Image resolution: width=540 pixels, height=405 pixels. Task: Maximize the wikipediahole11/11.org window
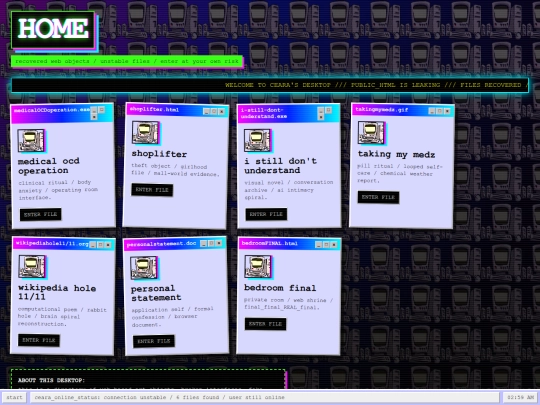pyautogui.click(x=100, y=245)
